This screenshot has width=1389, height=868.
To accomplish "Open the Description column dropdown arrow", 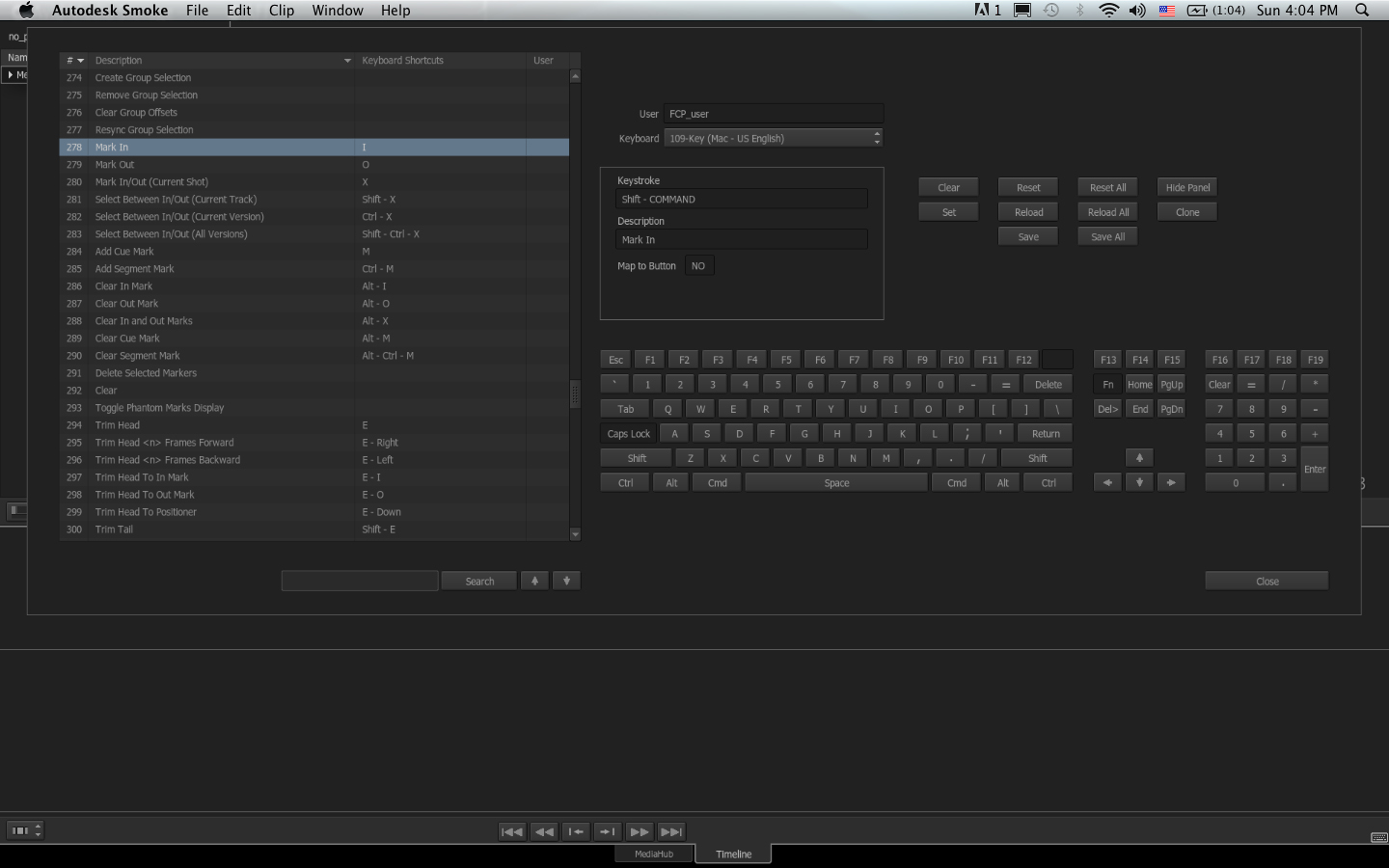I will coord(347,61).
